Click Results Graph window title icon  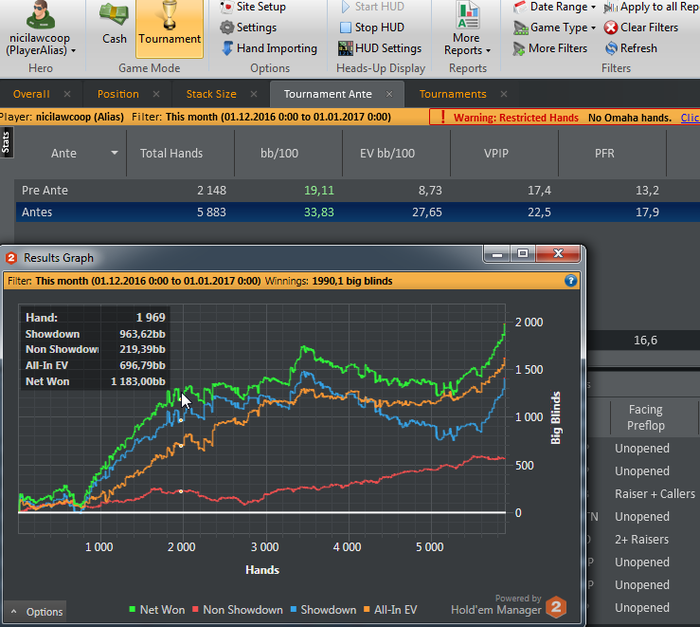(12, 258)
